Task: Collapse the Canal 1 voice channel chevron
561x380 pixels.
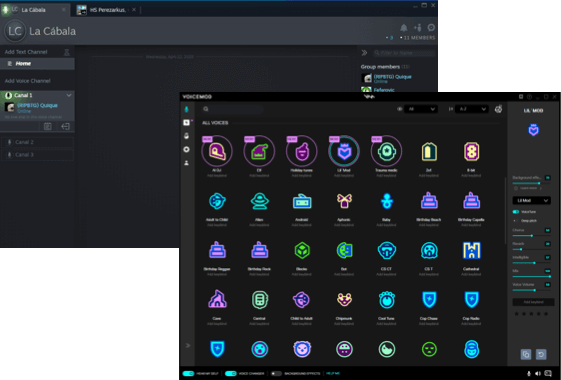Action: (x=69, y=95)
